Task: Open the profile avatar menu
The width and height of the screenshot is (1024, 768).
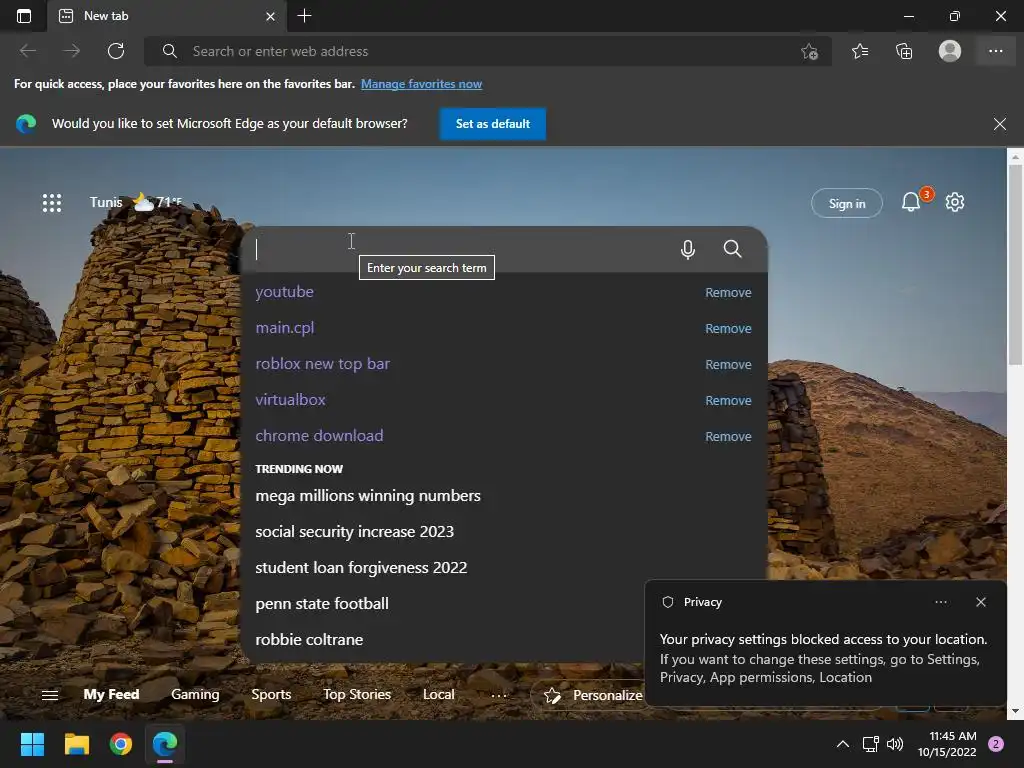Action: click(x=950, y=51)
